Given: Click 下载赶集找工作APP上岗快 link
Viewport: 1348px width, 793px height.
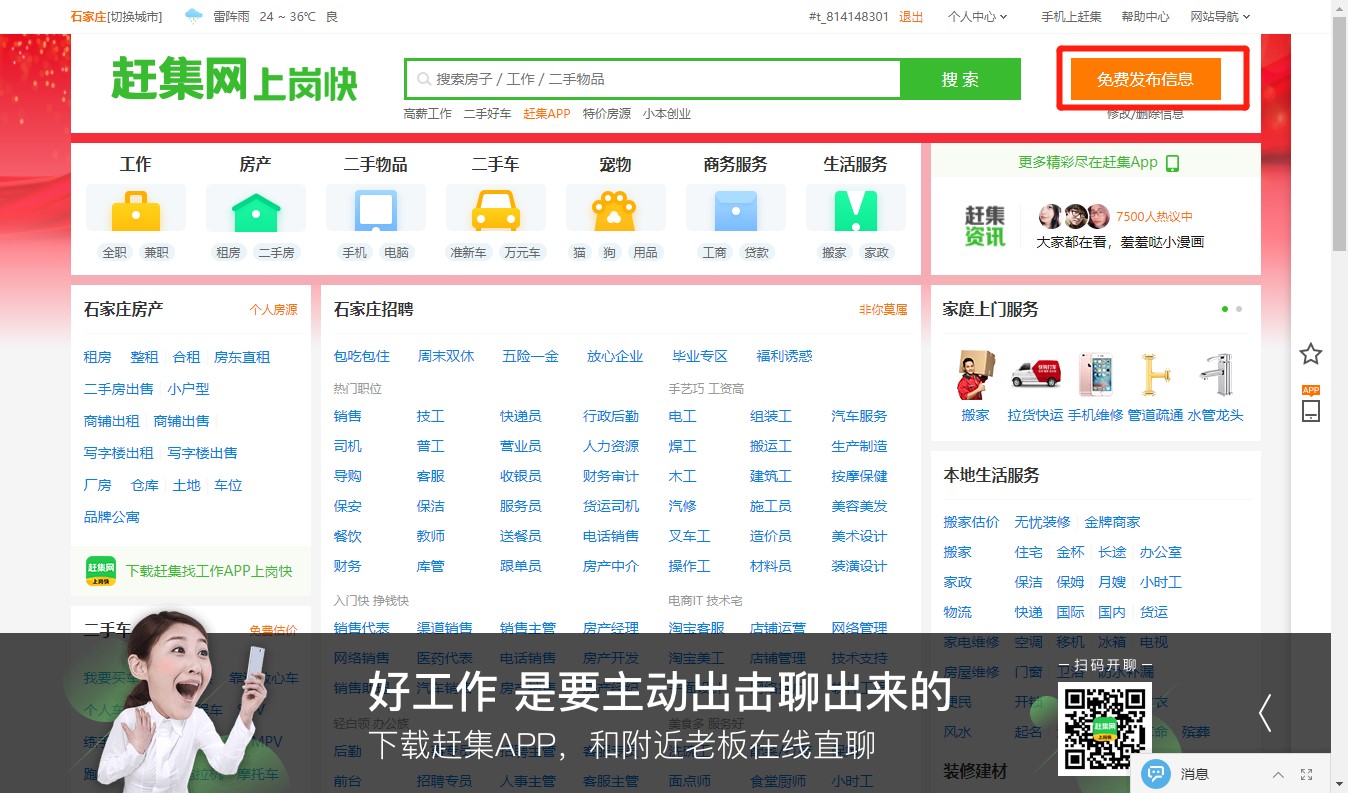Looking at the screenshot, I should point(209,571).
